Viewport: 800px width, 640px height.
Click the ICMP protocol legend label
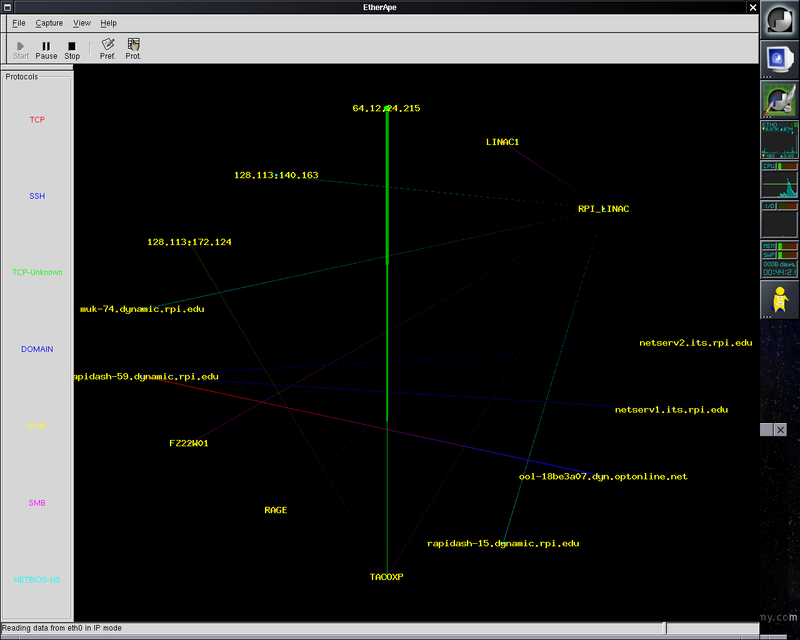[x=37, y=426]
